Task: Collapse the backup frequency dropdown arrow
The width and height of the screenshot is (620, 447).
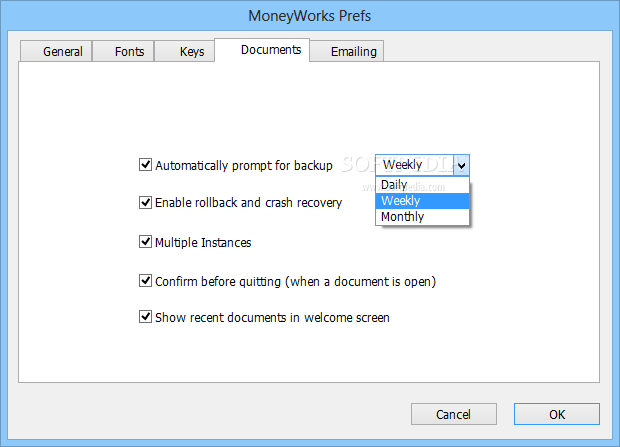Action: coord(461,165)
